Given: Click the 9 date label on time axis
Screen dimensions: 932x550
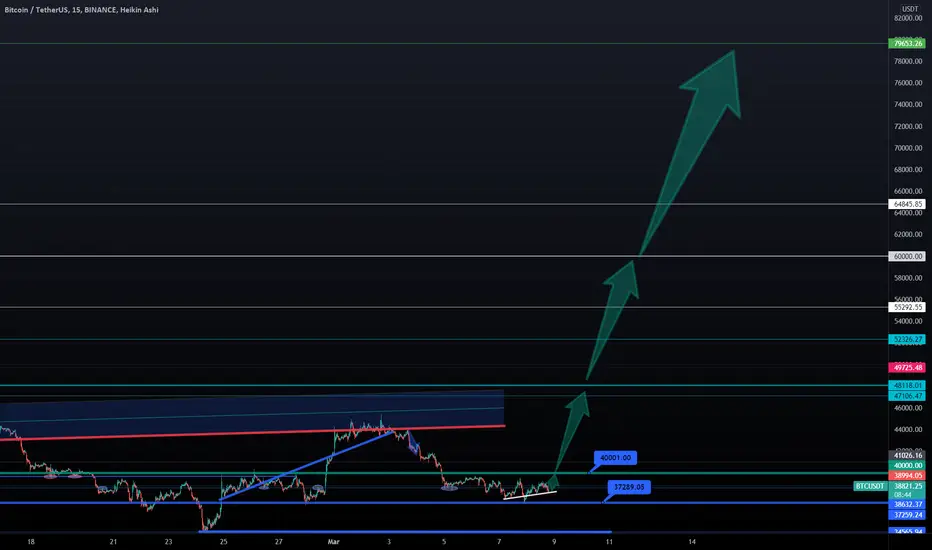Looking at the screenshot, I should (x=554, y=542).
